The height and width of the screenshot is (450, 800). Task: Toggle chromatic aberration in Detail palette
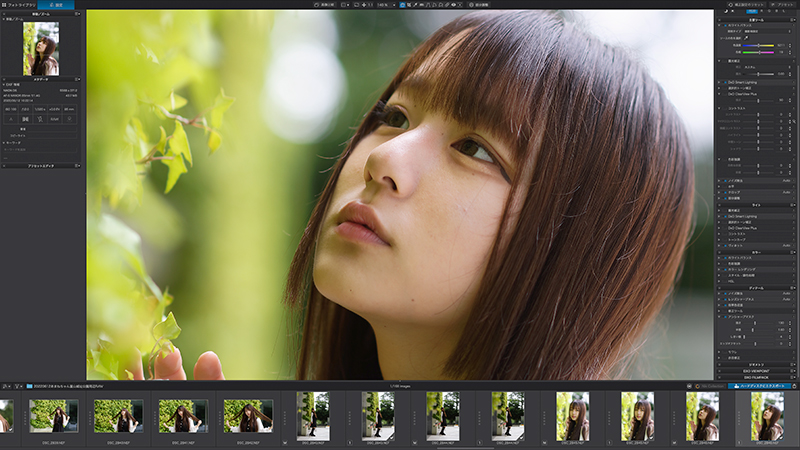[x=726, y=305]
